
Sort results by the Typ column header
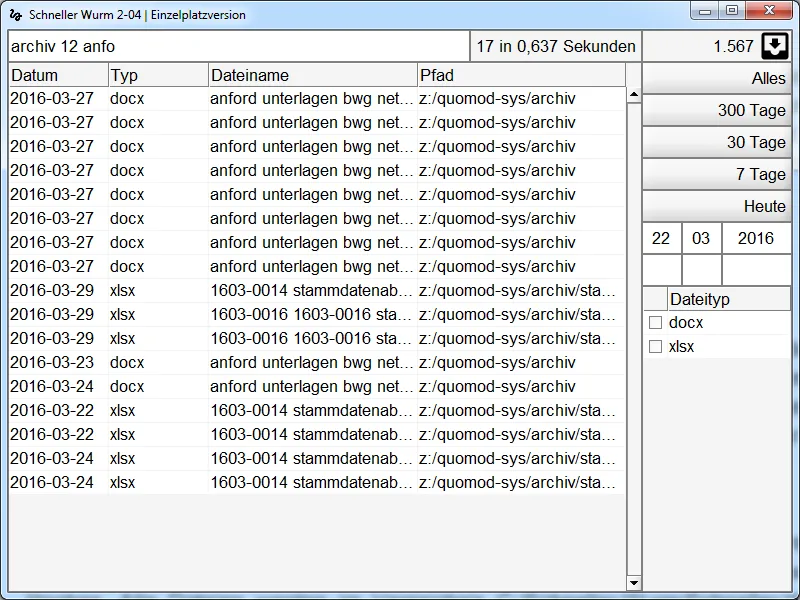[158, 75]
